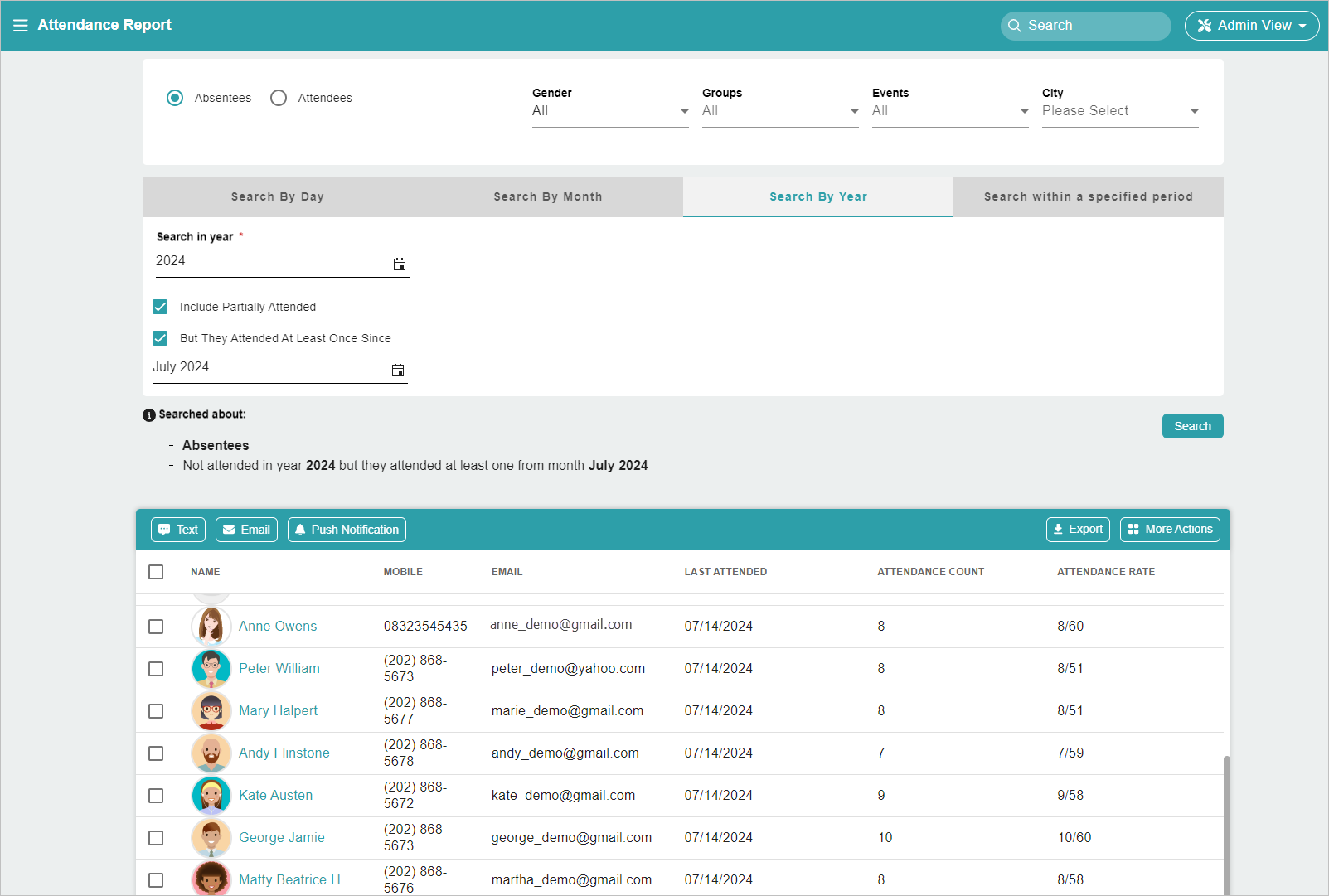The image size is (1329, 896).
Task: Click Kate Austen avatar
Action: [211, 796]
